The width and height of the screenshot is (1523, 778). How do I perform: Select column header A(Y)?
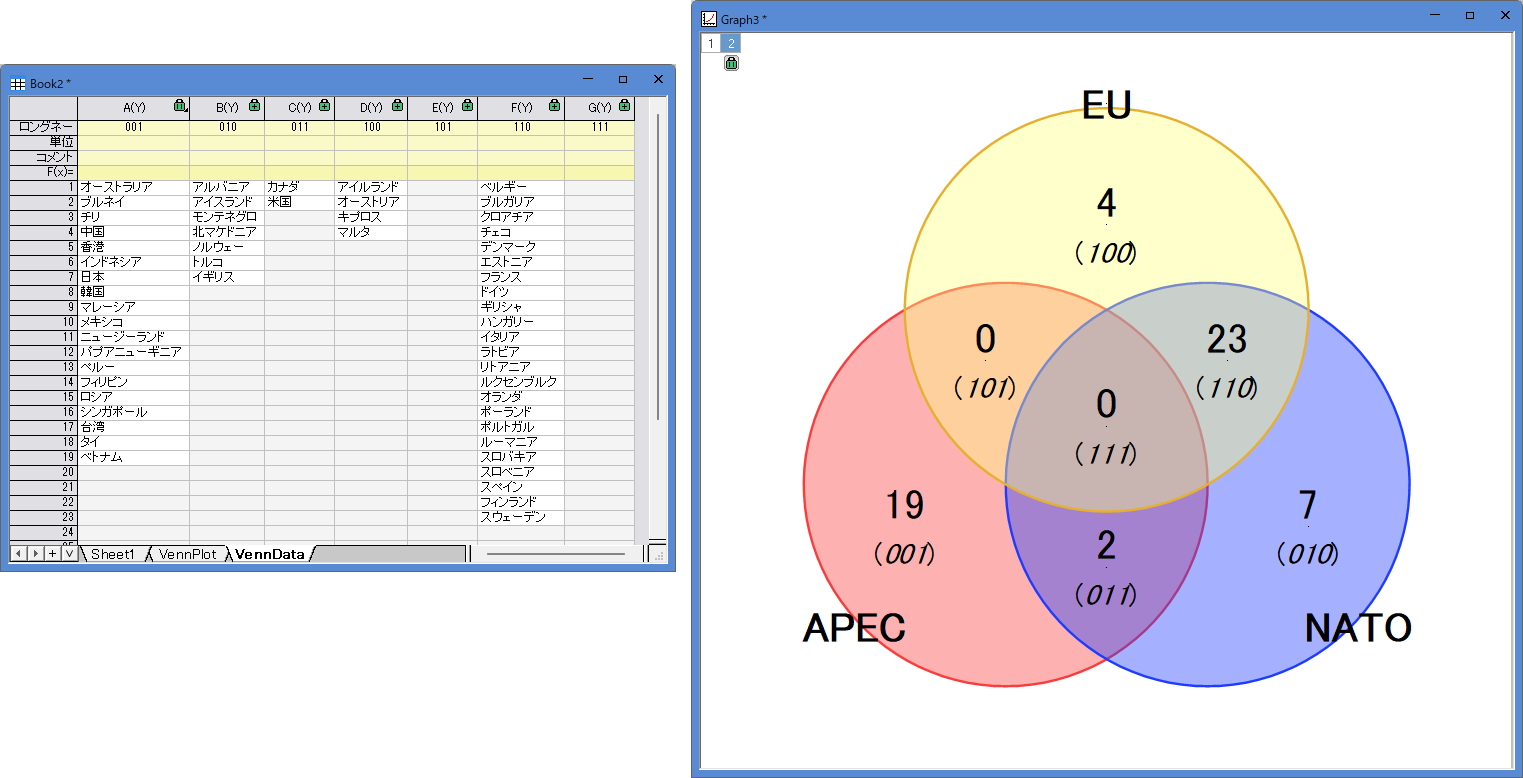click(x=134, y=107)
